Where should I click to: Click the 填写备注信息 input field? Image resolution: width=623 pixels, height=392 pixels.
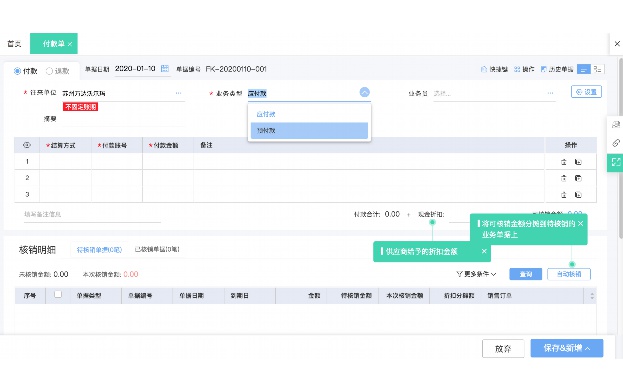92,214
